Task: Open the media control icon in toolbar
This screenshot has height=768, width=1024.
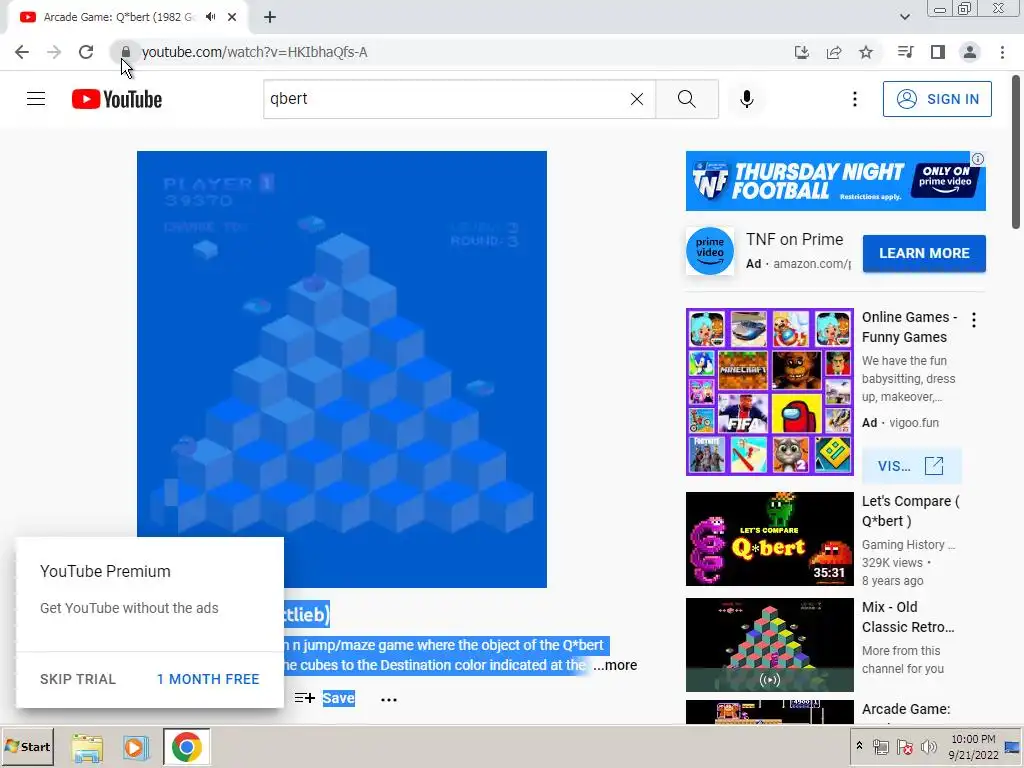Action: [x=906, y=52]
